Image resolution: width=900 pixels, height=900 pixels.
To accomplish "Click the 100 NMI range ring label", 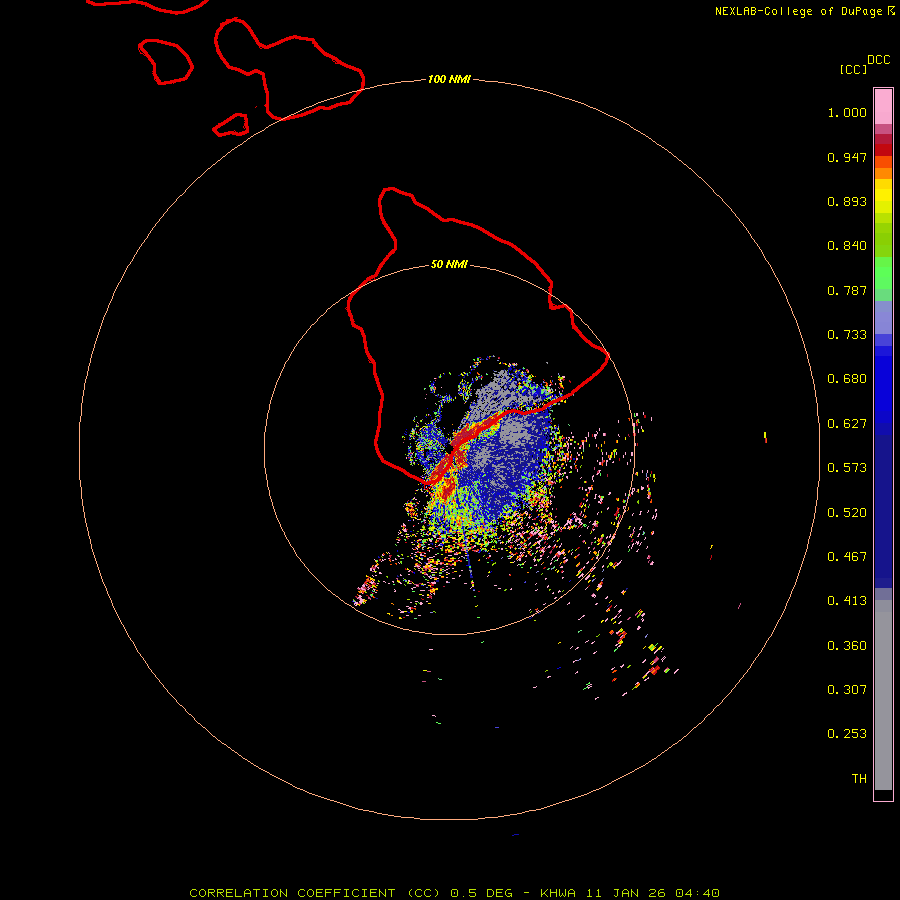I will [449, 79].
